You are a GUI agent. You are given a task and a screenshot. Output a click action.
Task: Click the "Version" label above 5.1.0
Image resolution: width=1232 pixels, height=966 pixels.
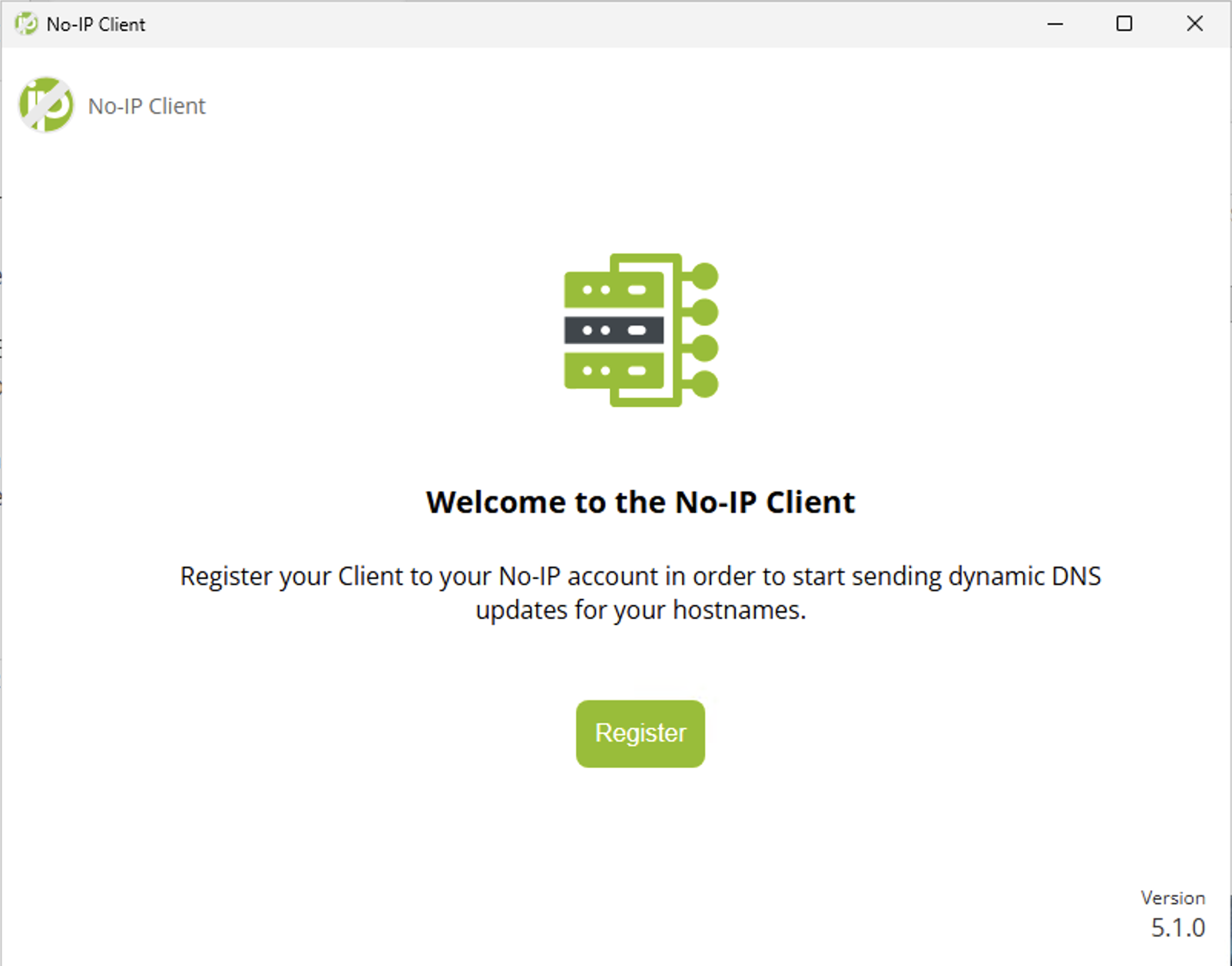(x=1173, y=898)
